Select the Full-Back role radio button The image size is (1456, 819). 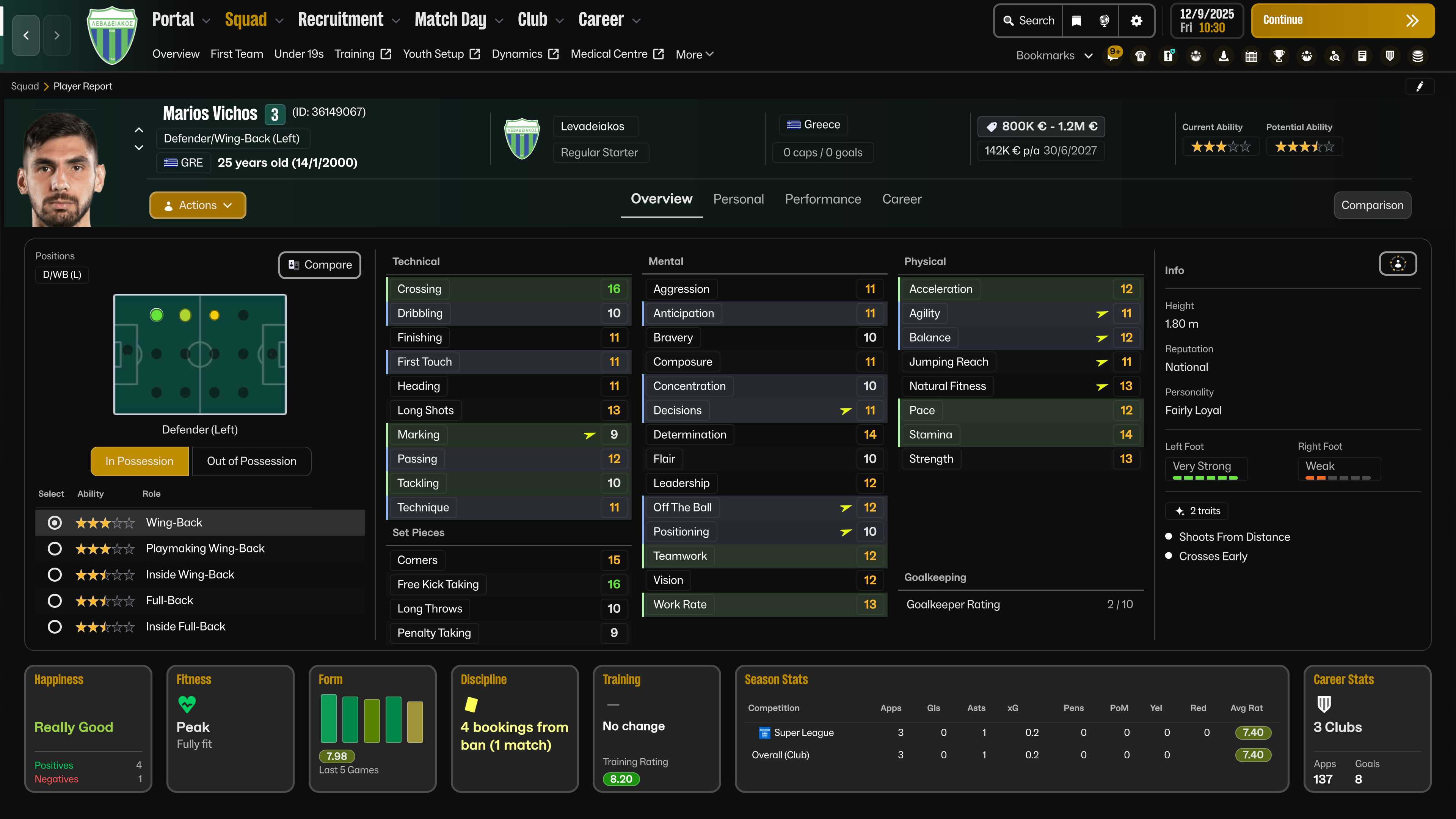54,600
